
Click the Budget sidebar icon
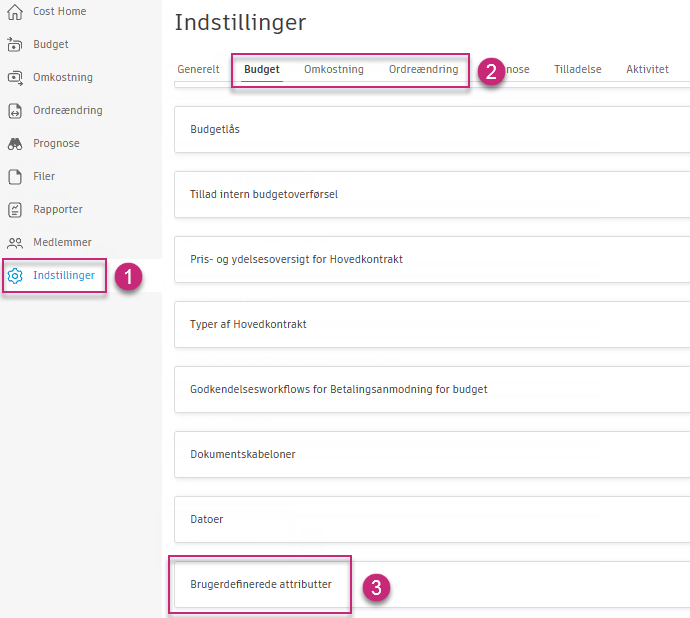(15, 45)
